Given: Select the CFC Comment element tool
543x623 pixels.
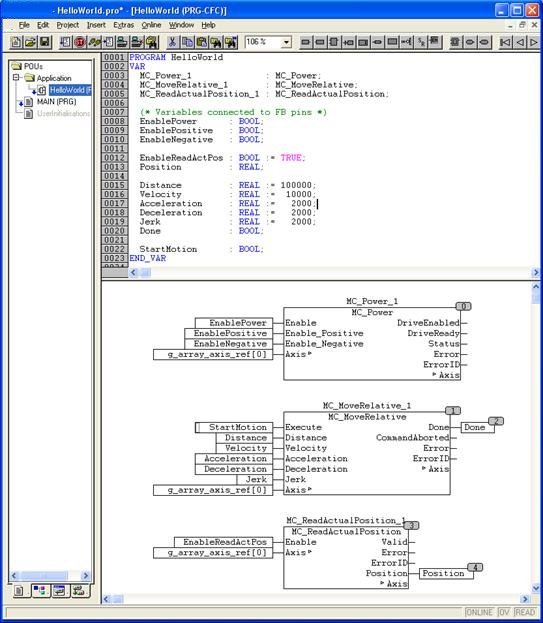Looking at the screenshot, I should [x=392, y=42].
